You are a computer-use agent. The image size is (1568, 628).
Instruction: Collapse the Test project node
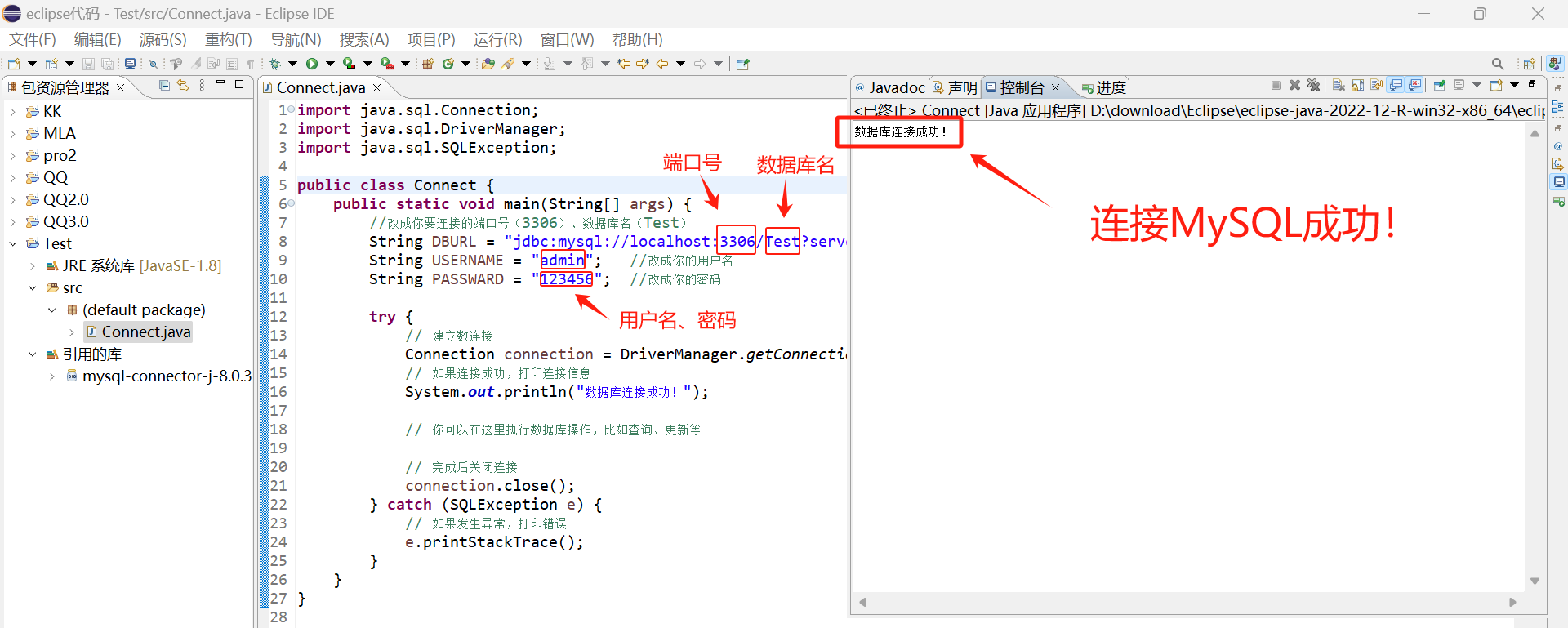[12, 243]
